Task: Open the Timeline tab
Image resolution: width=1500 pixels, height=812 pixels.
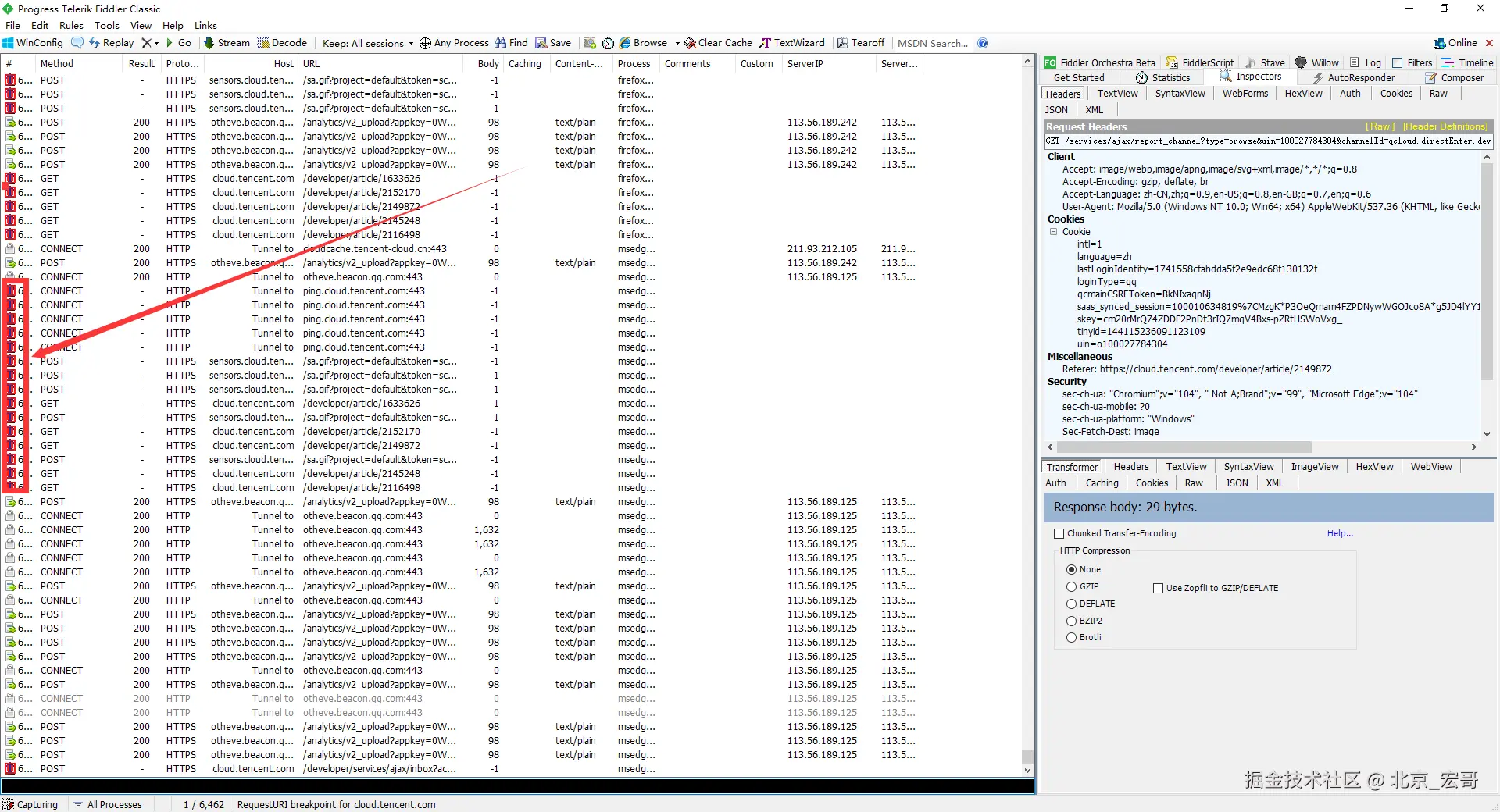Action: (x=1468, y=62)
